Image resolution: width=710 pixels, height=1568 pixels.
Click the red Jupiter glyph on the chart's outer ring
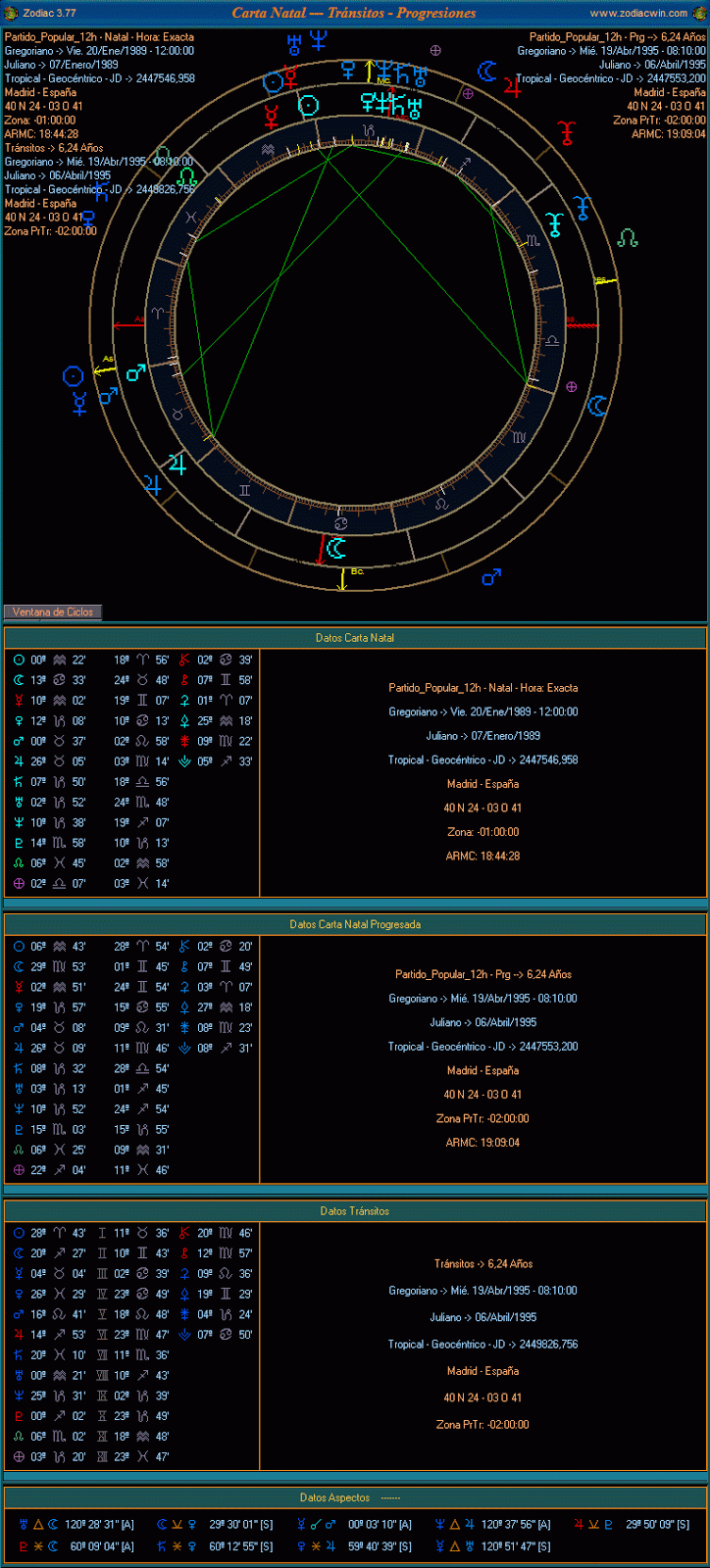tap(513, 86)
